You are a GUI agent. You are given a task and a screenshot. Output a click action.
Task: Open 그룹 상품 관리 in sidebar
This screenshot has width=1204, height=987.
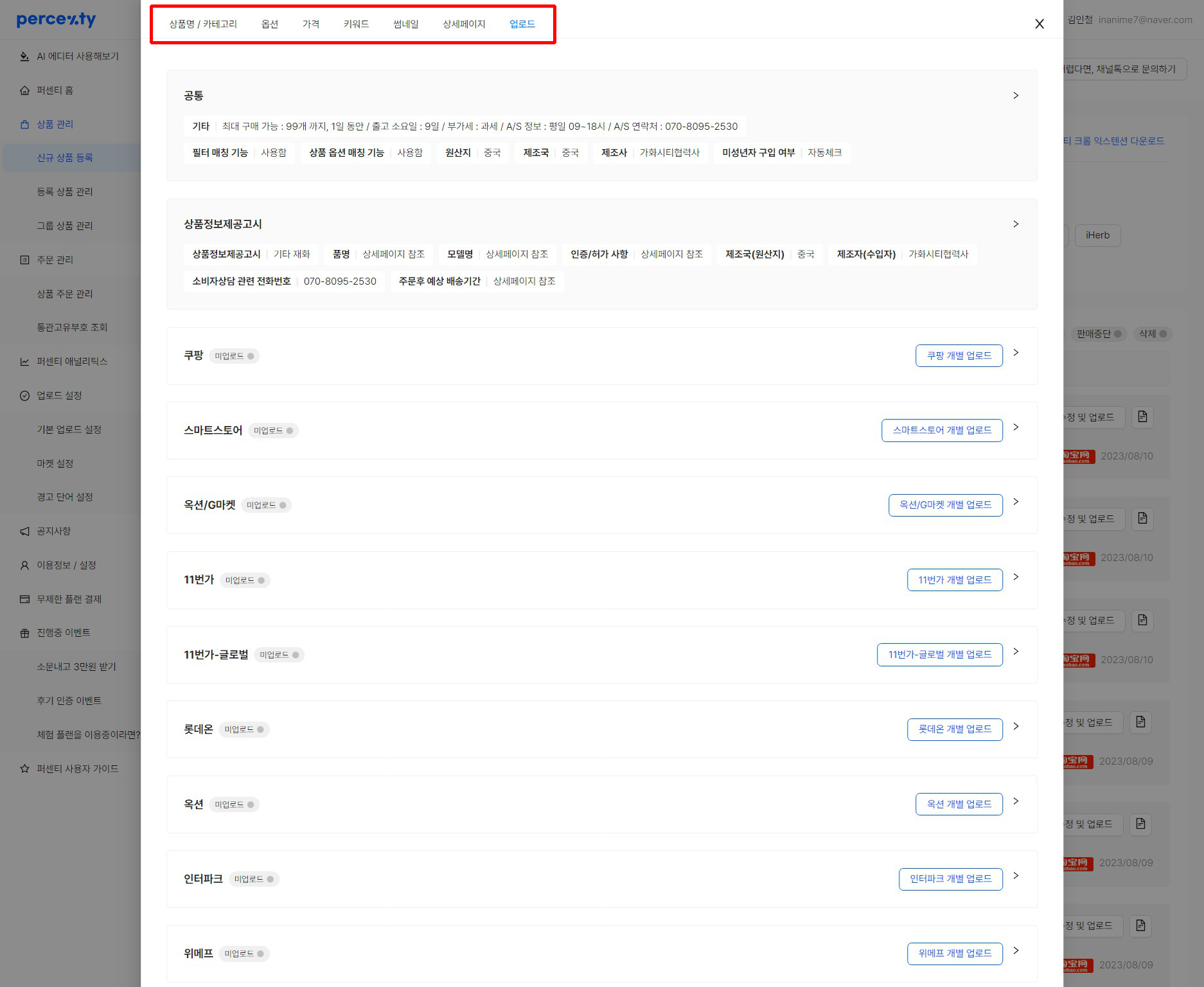click(x=65, y=226)
